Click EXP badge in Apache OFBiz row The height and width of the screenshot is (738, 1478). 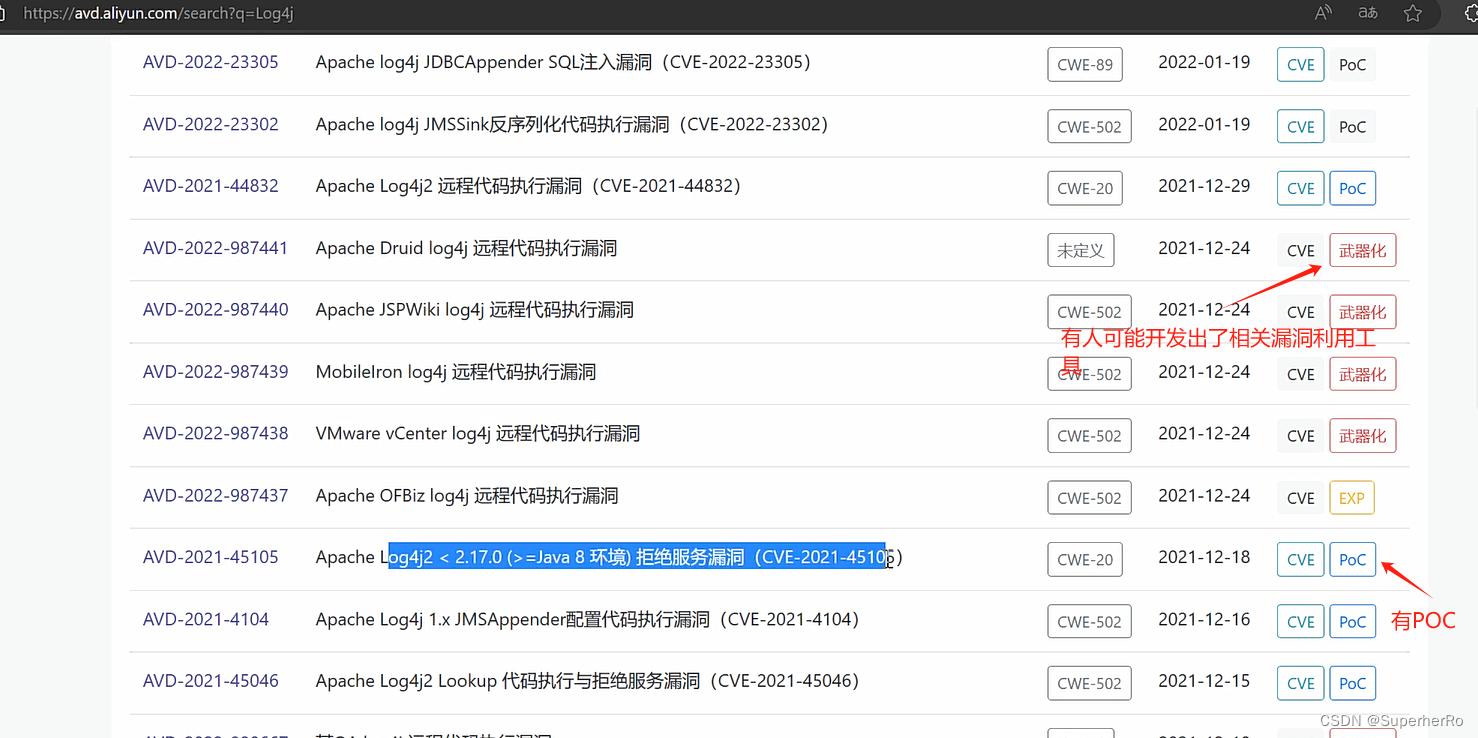1352,498
